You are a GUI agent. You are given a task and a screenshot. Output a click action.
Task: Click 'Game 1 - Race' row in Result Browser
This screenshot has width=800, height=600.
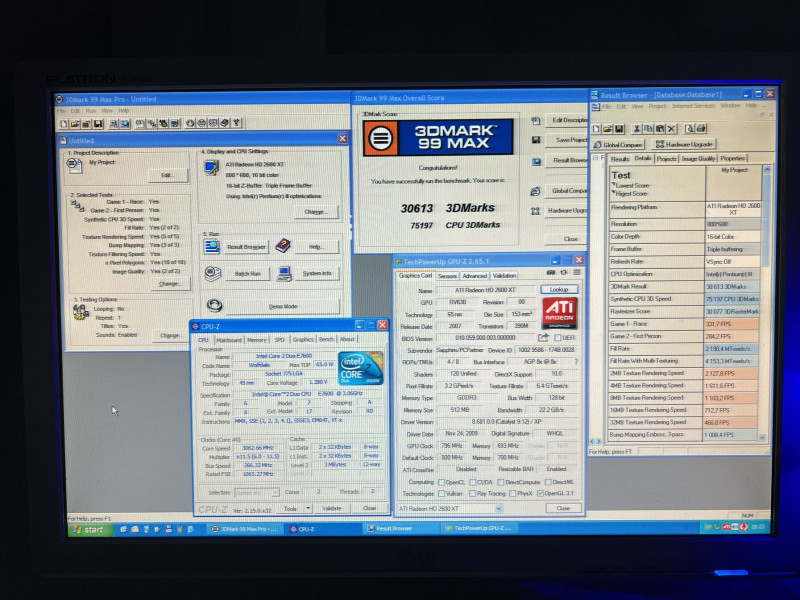pos(684,323)
